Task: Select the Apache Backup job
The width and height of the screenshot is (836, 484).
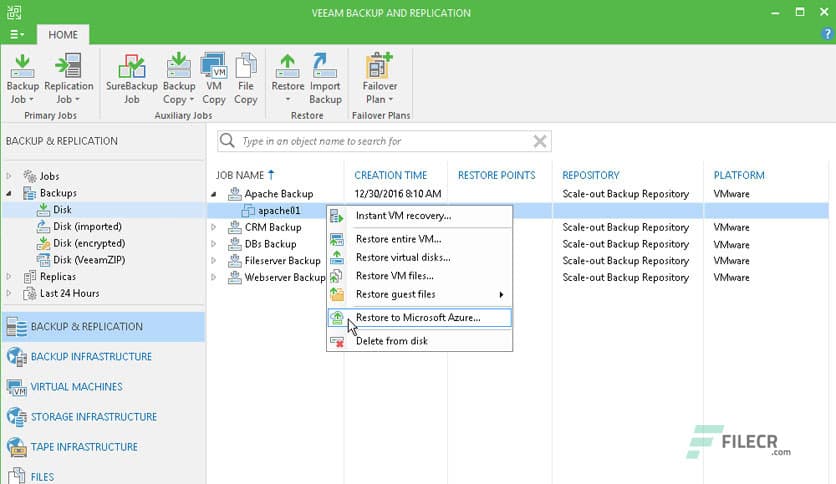Action: point(278,194)
